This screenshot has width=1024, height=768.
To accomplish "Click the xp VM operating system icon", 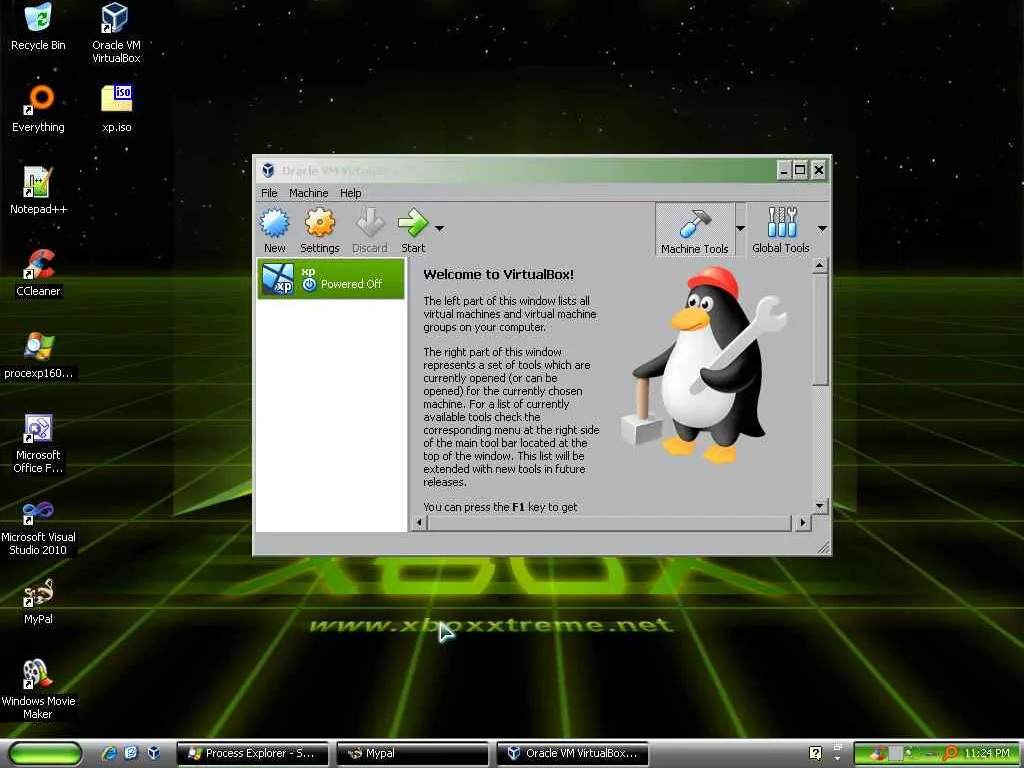I will pos(278,279).
